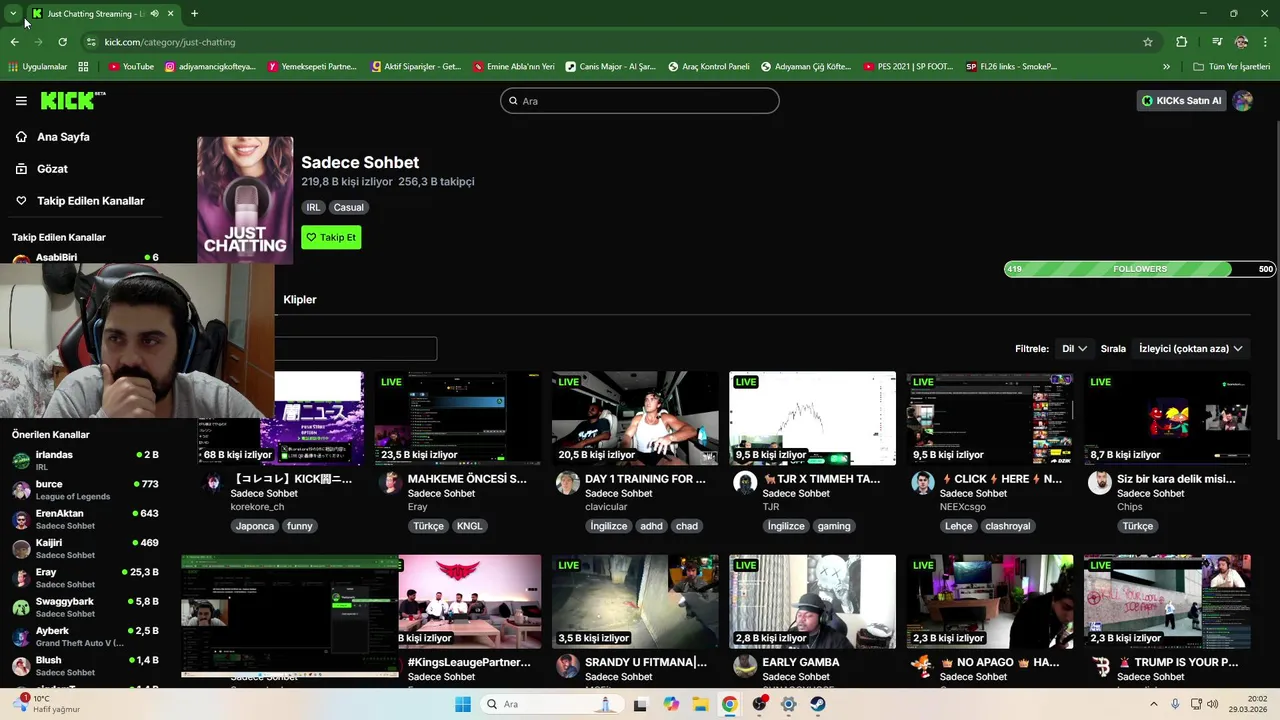Open Settings gear on the taskbar

(789, 704)
